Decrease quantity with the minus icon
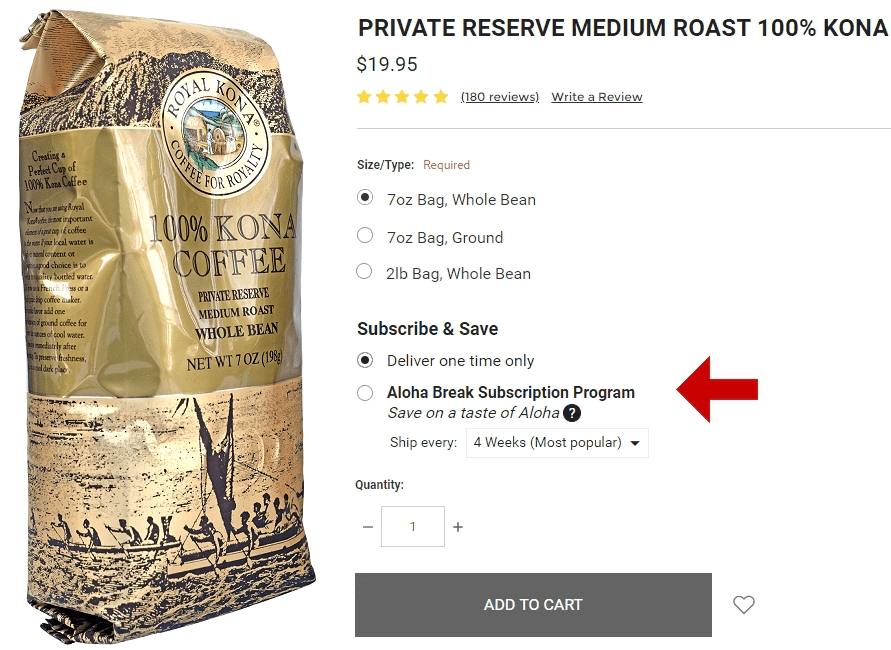The image size is (891, 650). tap(368, 527)
